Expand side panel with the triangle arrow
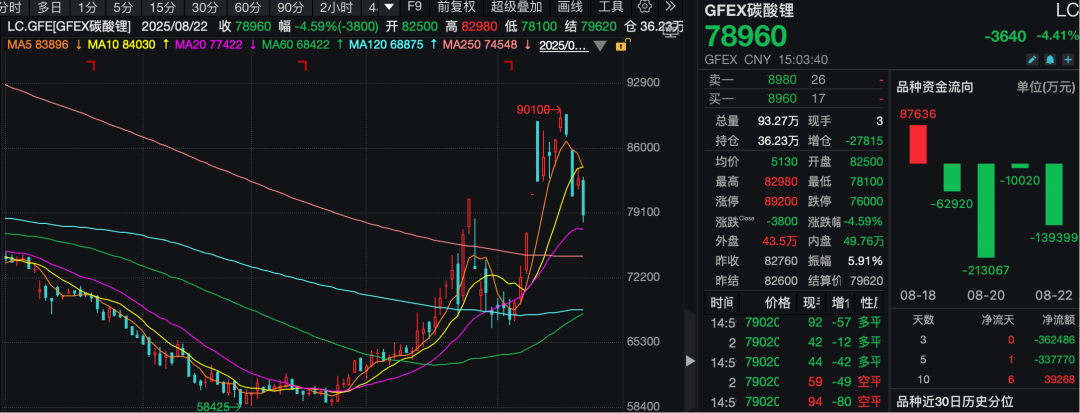Screen dimensions: 1080x413 click(691, 361)
